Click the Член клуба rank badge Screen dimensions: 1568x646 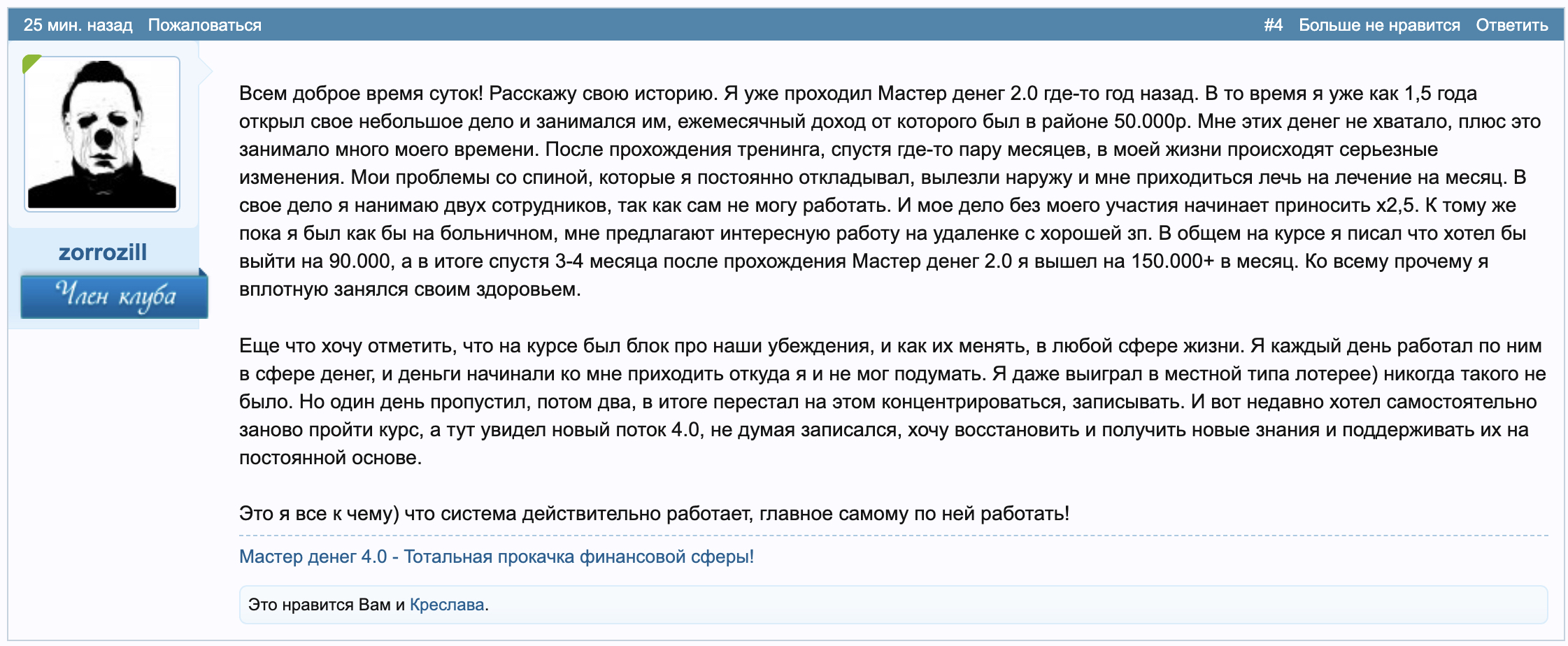point(114,296)
